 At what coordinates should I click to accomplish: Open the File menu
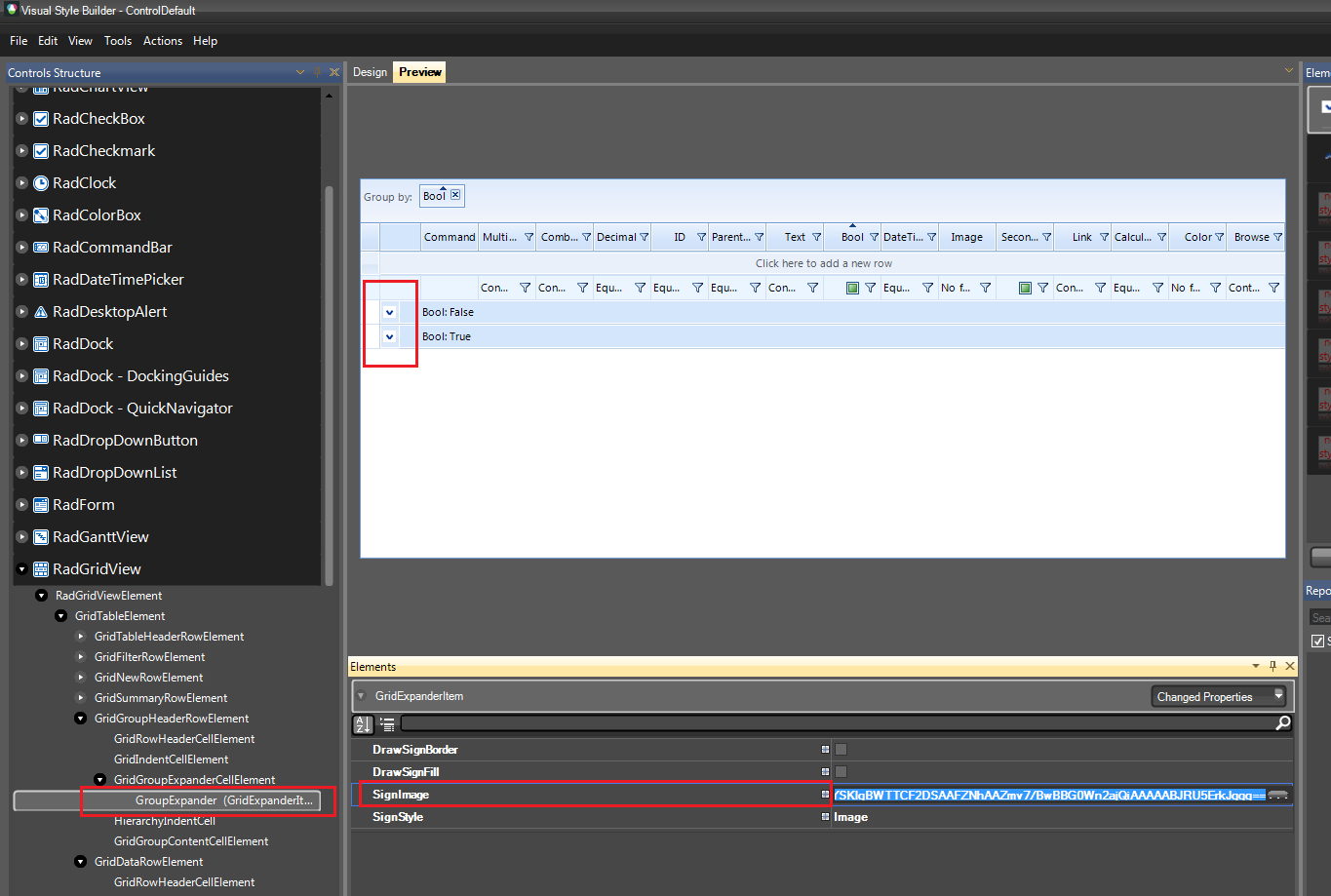(x=19, y=41)
